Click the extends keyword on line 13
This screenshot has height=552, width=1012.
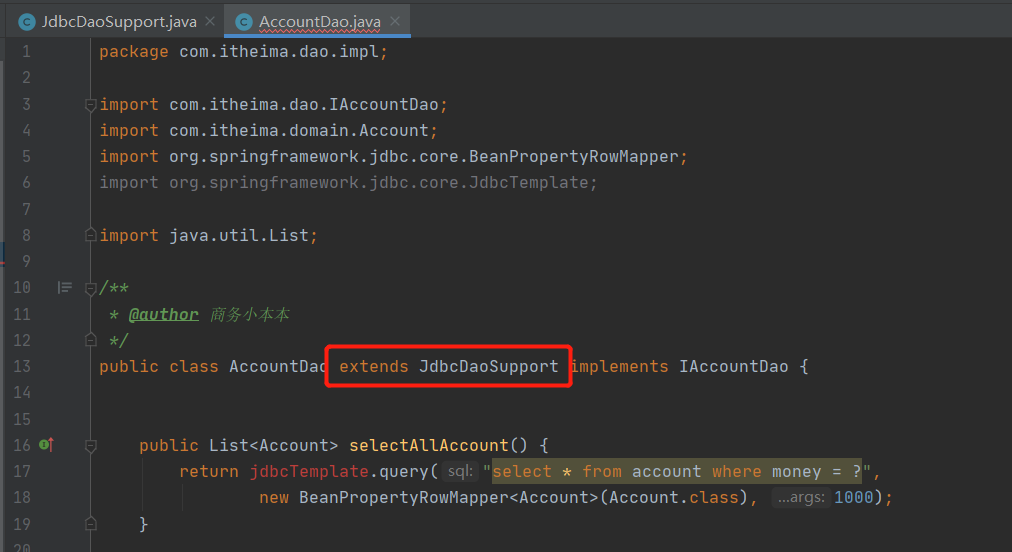(374, 367)
